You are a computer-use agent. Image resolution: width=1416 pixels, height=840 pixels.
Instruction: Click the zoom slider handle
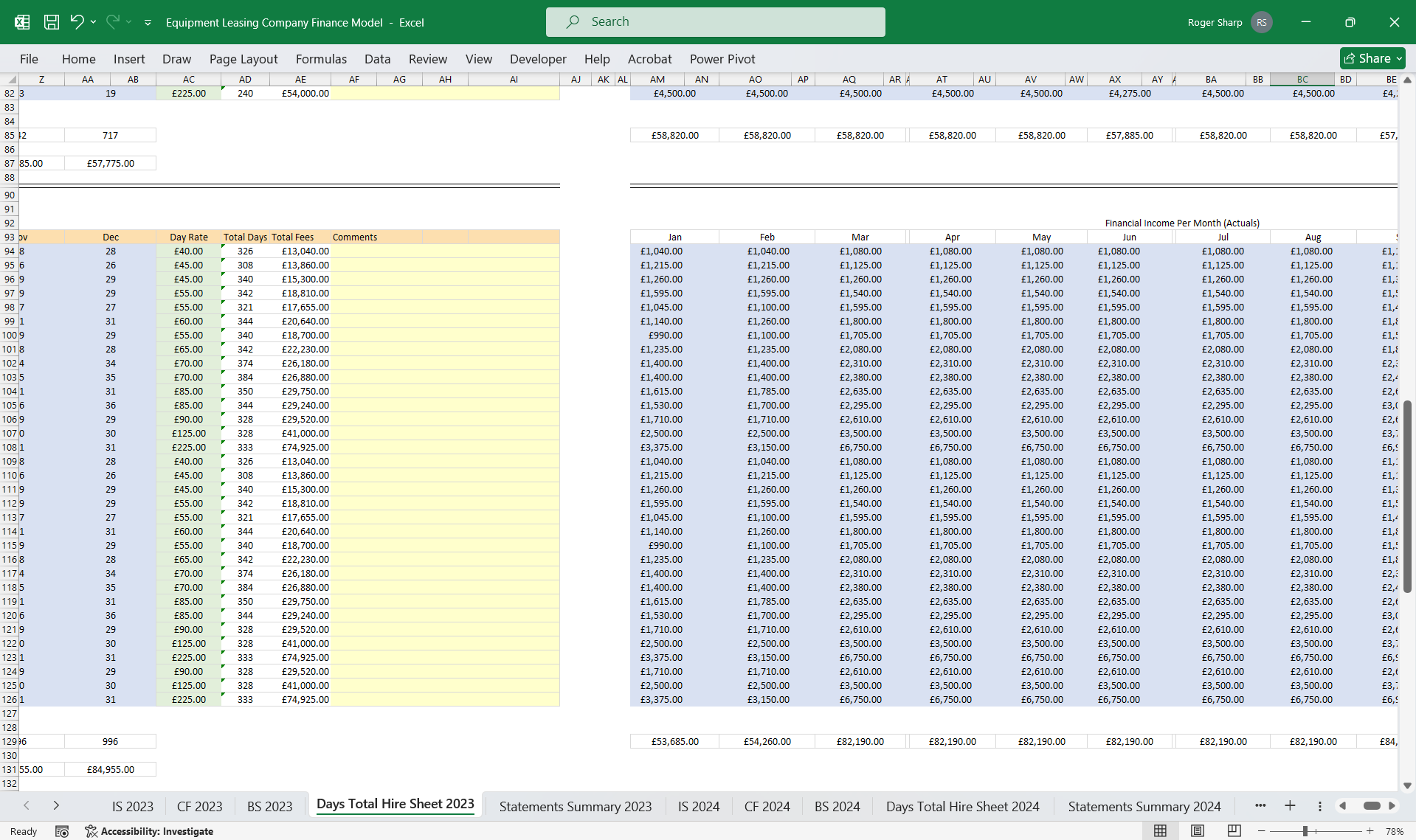click(1305, 831)
